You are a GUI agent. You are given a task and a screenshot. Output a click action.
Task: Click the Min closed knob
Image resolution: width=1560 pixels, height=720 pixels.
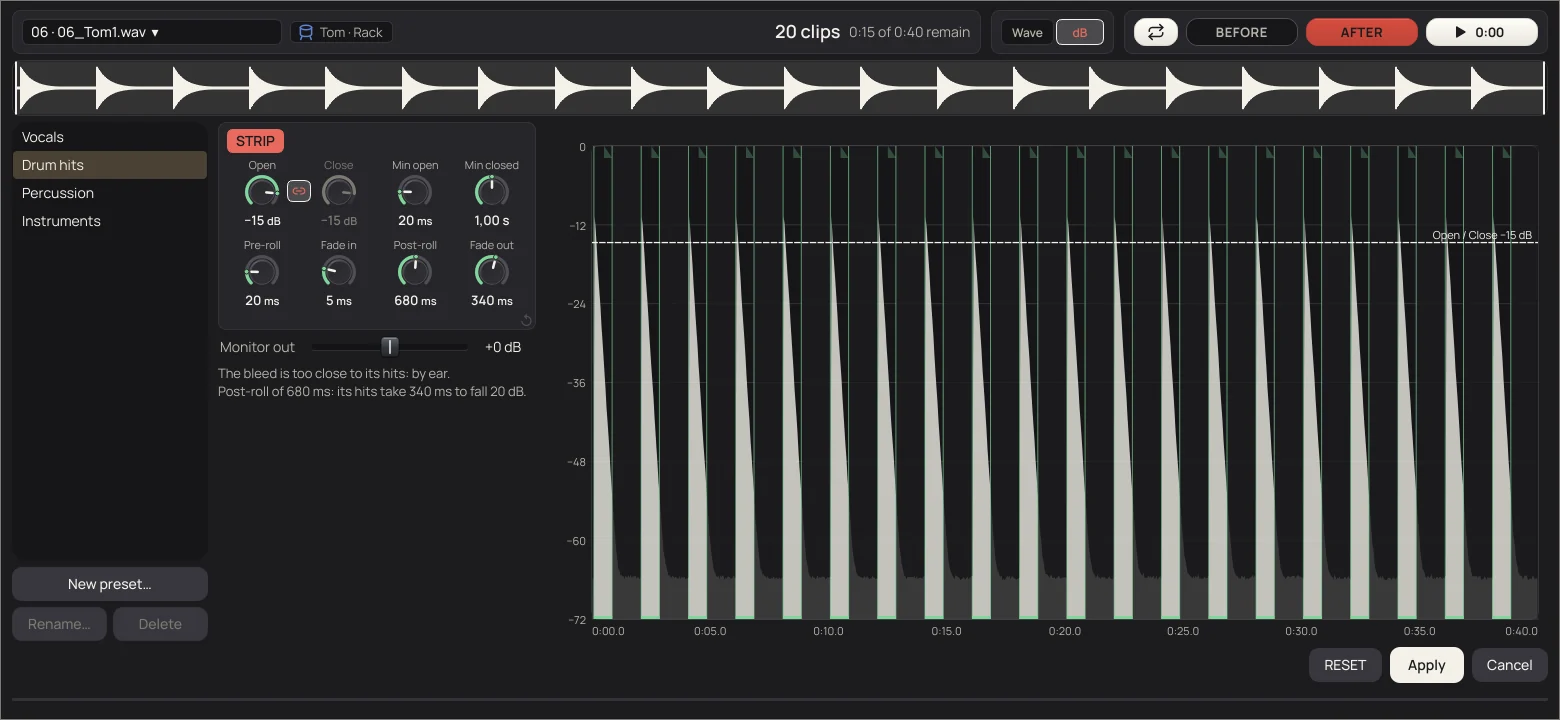491,191
